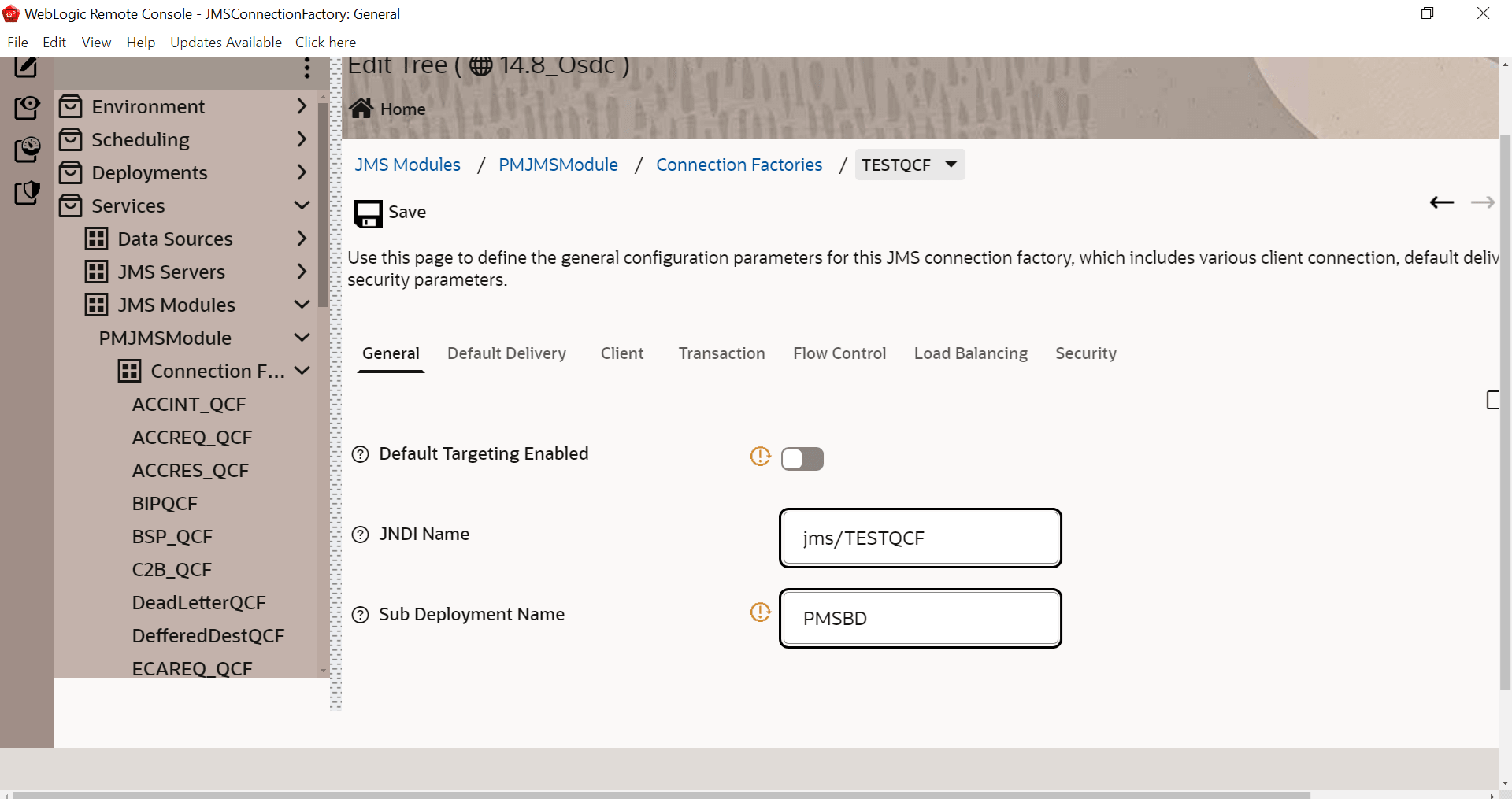
Task: Select DeadLetterQCF in the tree
Action: point(199,602)
